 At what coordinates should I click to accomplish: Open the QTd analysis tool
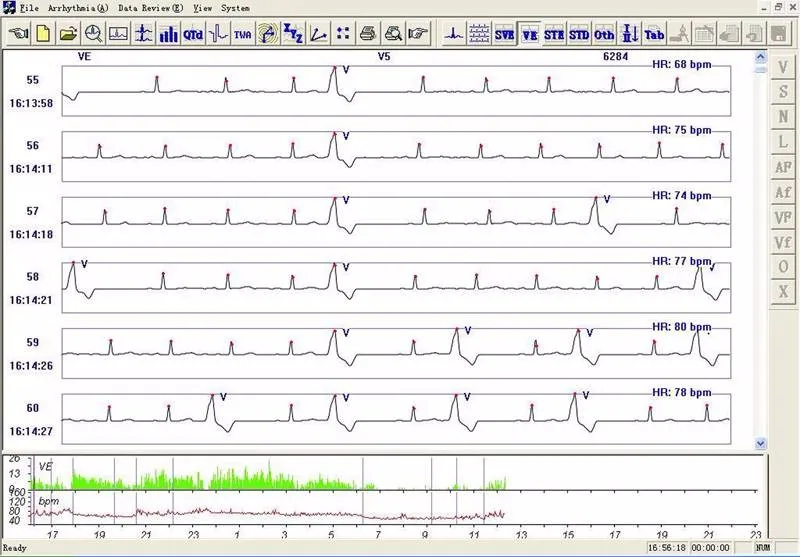point(193,34)
